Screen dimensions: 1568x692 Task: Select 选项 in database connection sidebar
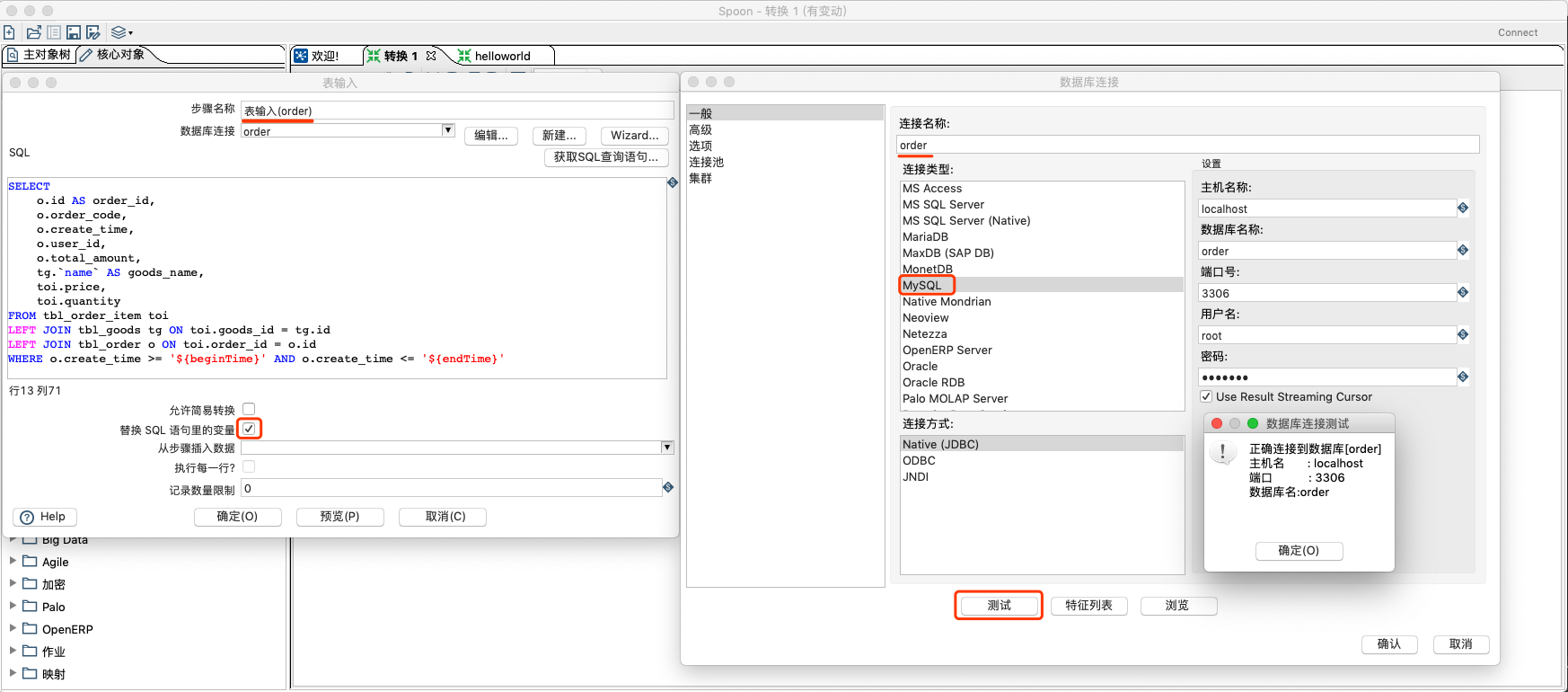click(700, 146)
